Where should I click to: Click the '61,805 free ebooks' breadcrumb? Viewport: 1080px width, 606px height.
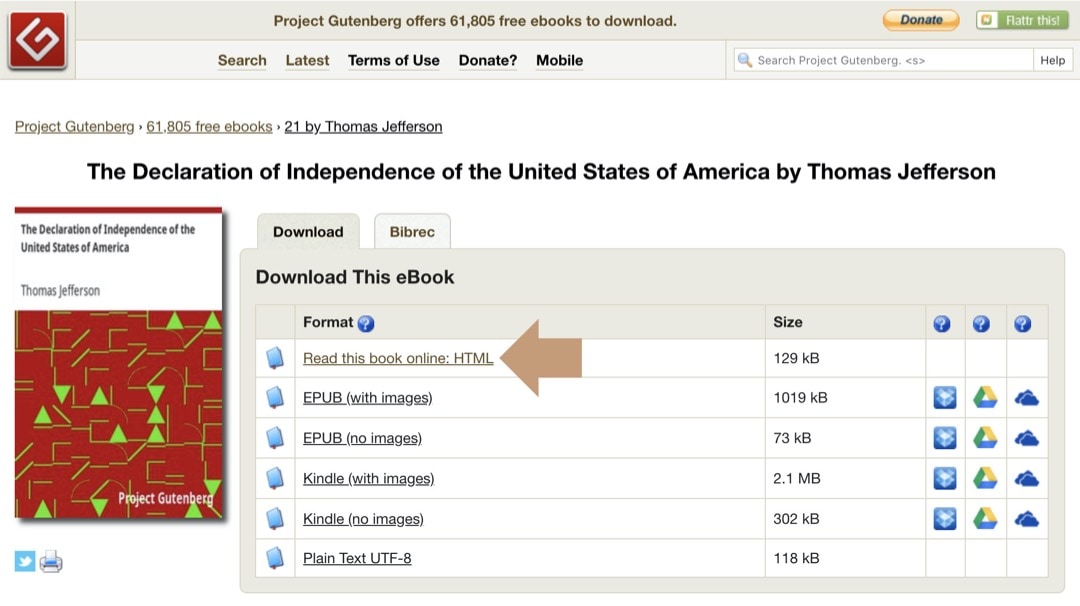(208, 126)
